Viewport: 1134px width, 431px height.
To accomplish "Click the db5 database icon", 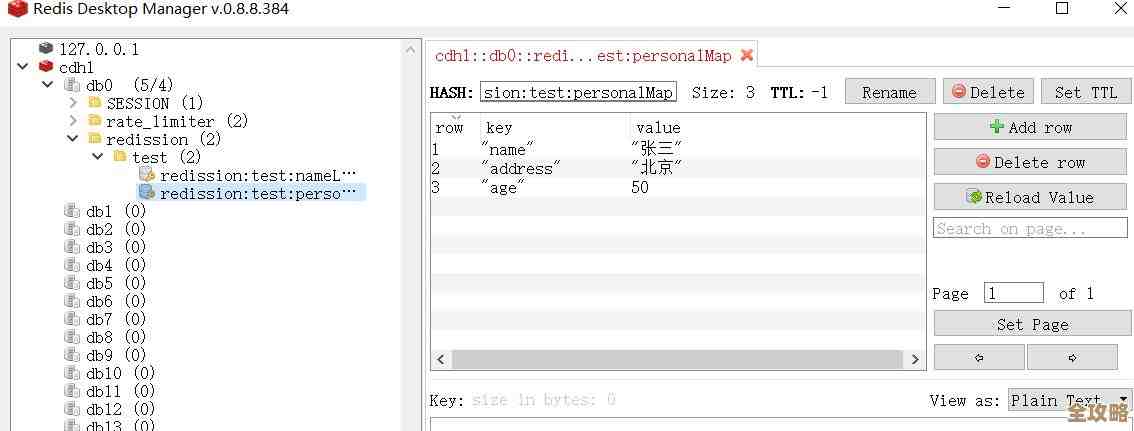I will (72, 283).
